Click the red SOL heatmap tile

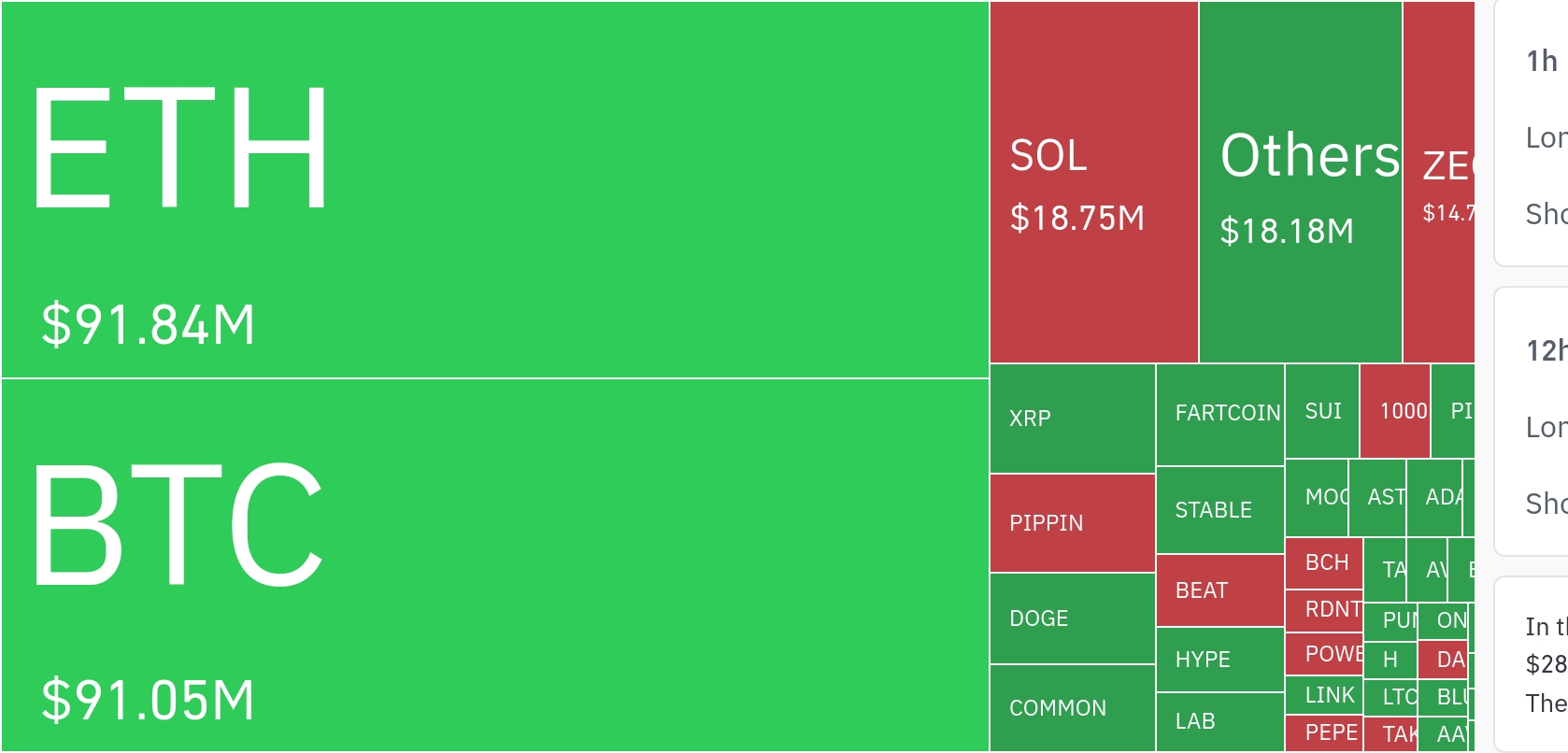coord(1093,182)
